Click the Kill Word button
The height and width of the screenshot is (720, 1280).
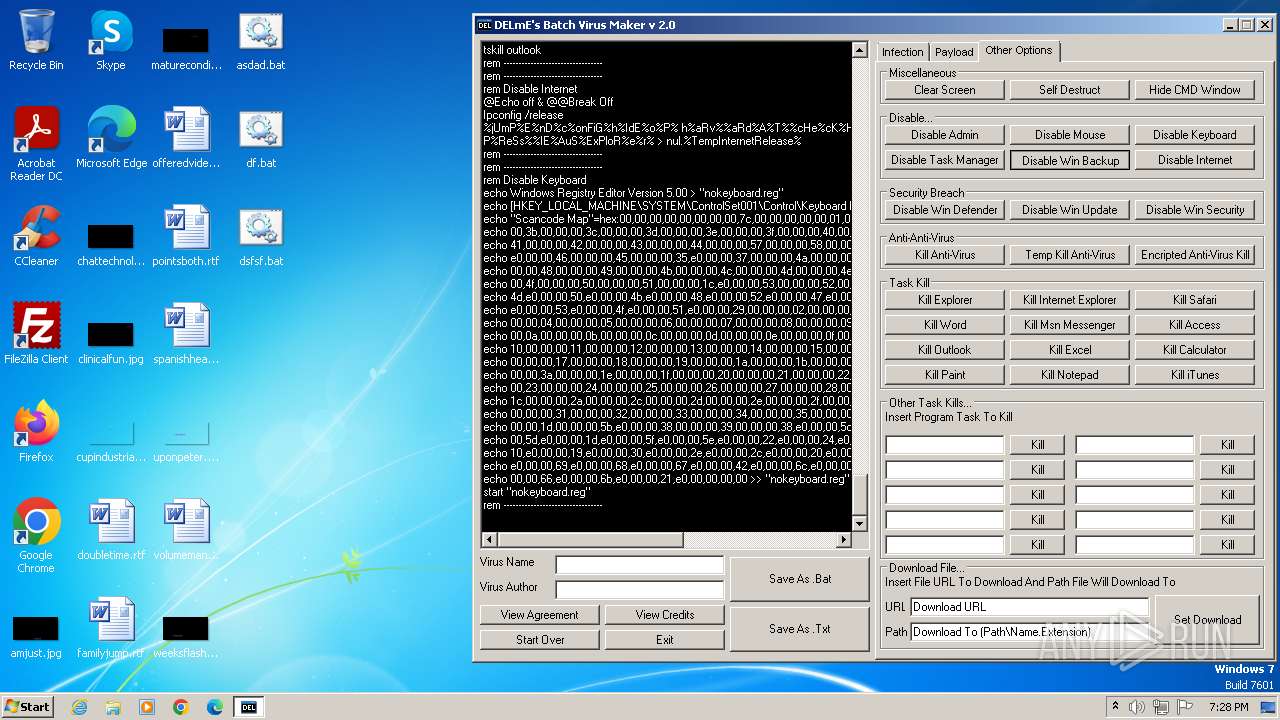(944, 325)
